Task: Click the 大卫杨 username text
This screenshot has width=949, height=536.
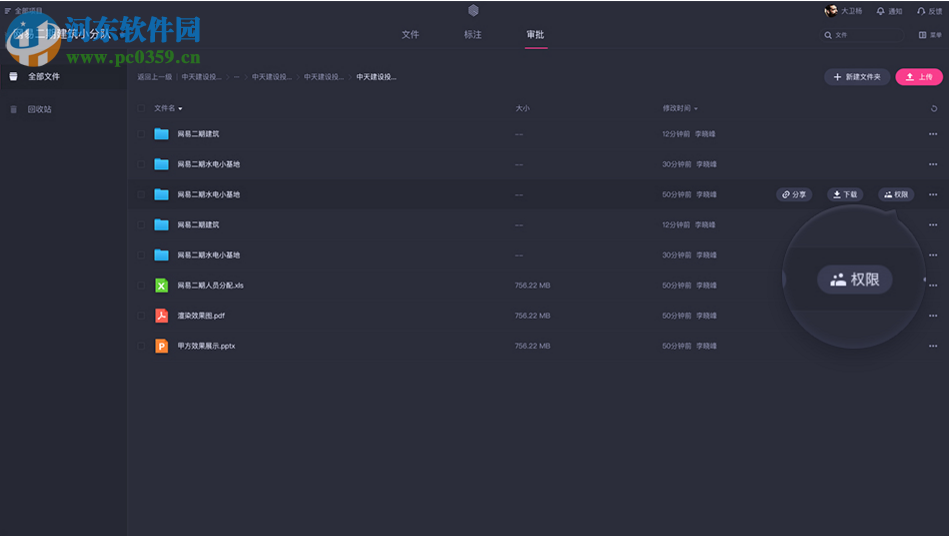Action: pos(852,11)
